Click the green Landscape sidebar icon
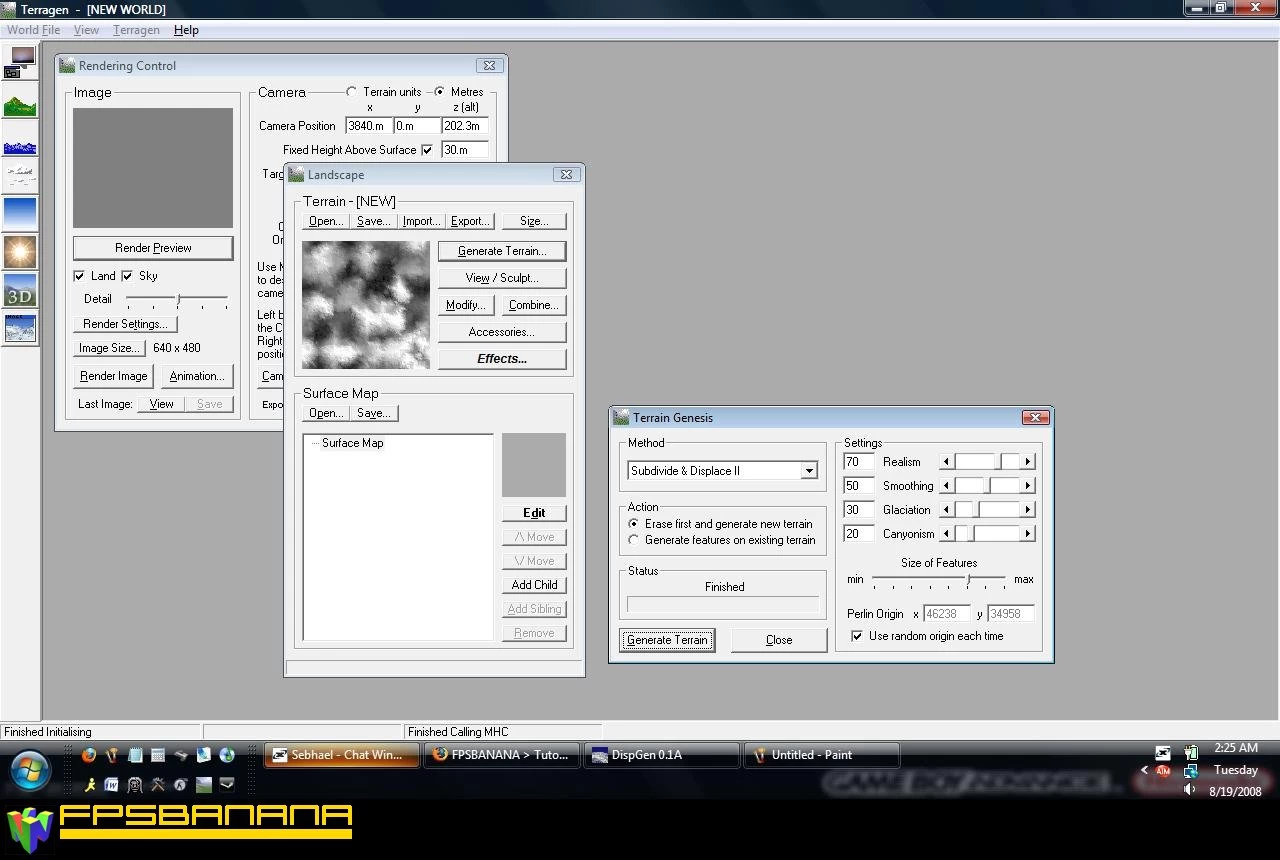Screen dimensions: 1280x860 point(20,103)
